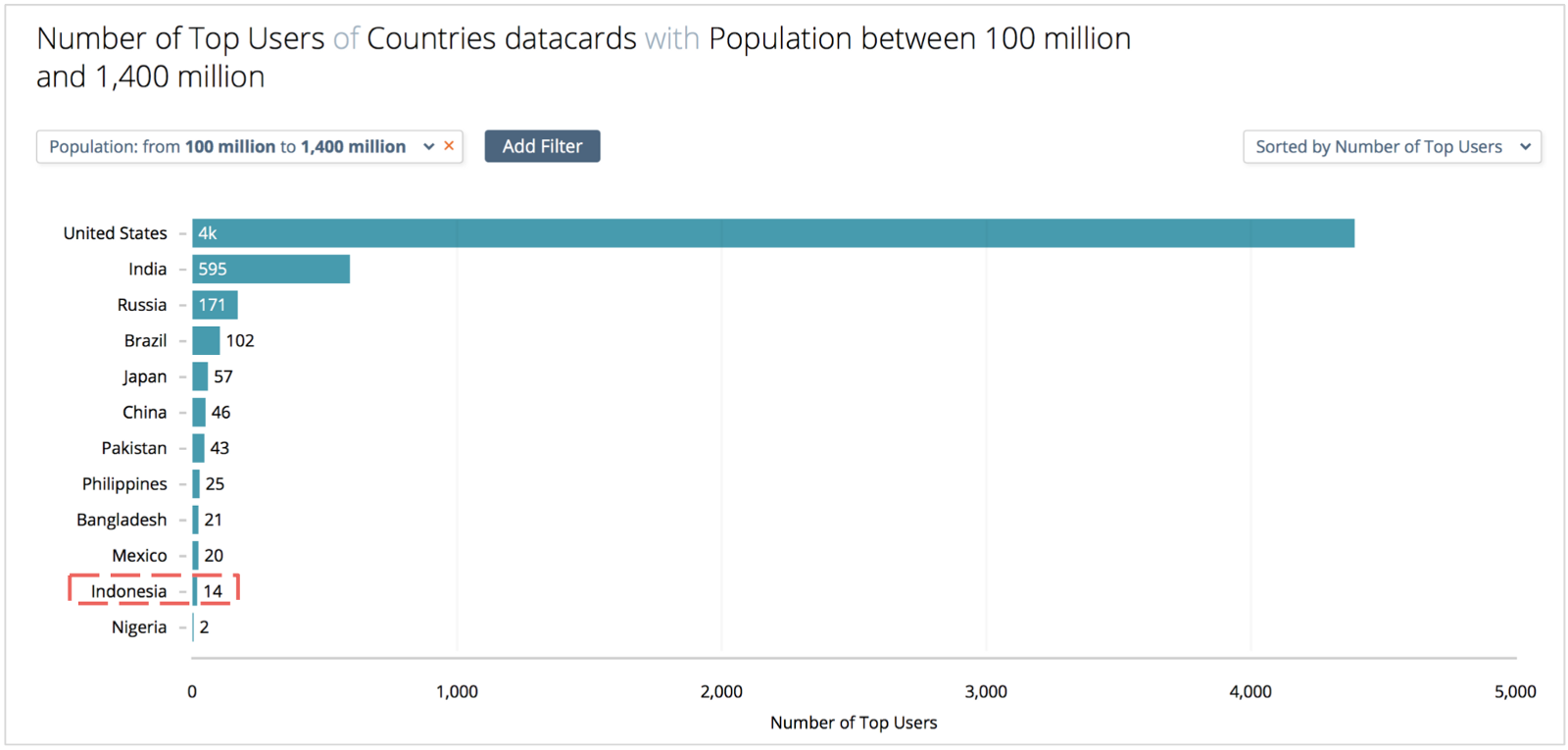Click the Add Filter button
The width and height of the screenshot is (1568, 750).
(542, 146)
